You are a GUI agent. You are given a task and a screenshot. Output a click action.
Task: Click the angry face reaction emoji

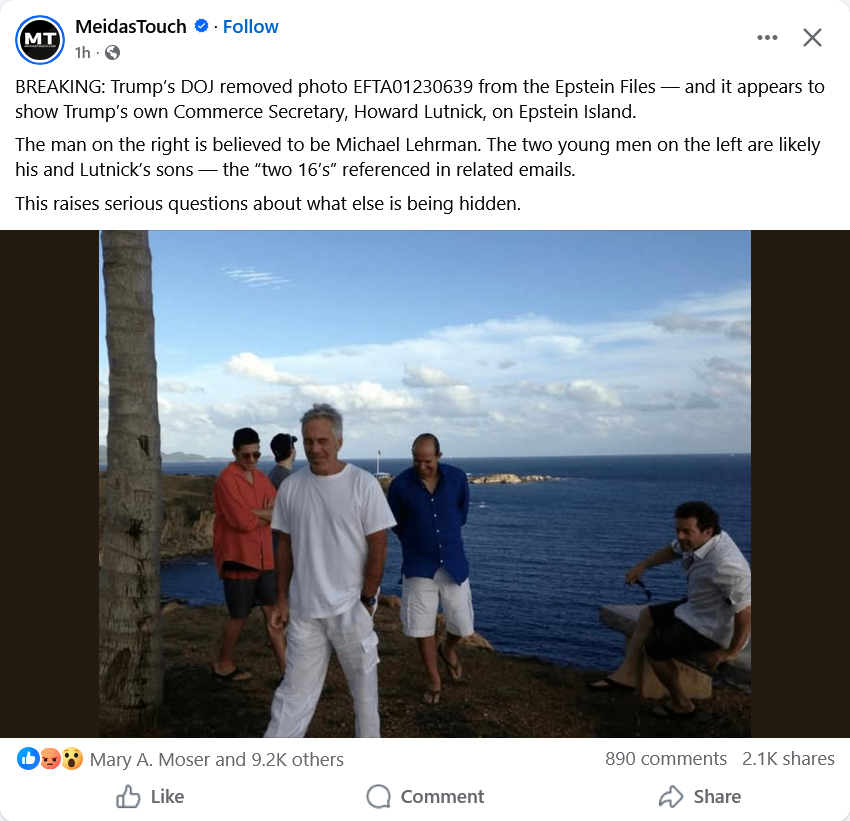tap(50, 759)
